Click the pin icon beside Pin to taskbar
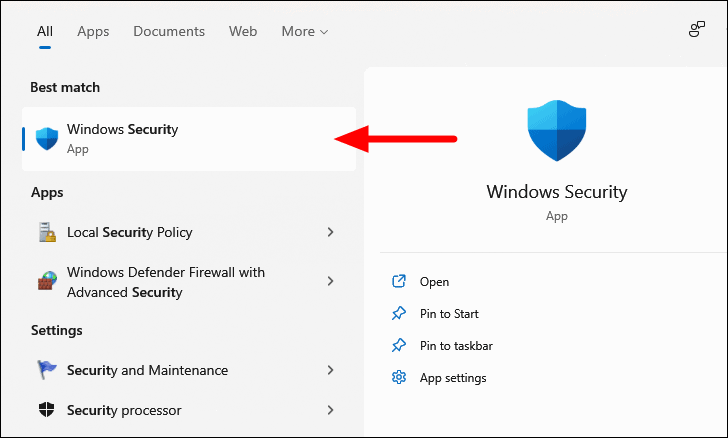The height and width of the screenshot is (438, 728). (x=399, y=346)
